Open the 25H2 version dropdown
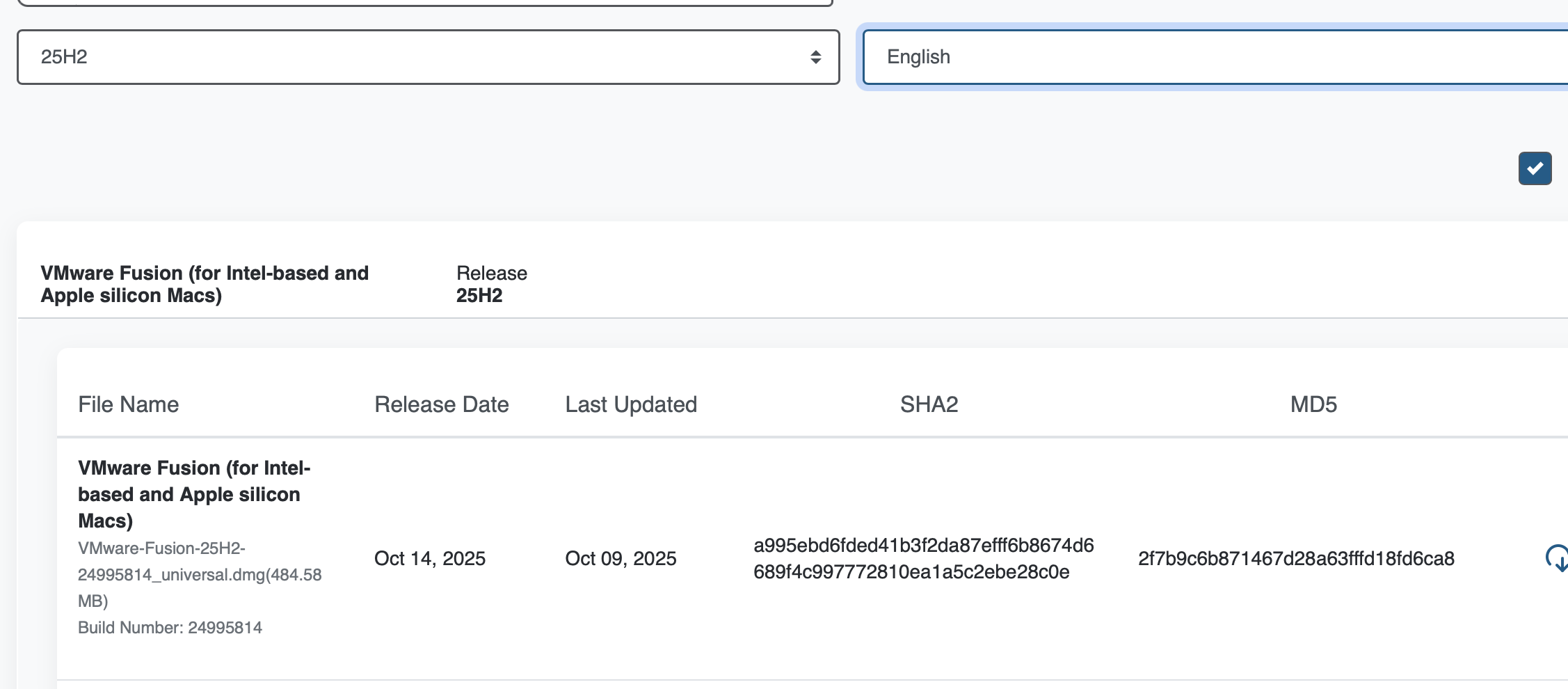Viewport: 1568px width, 689px height. 428,57
